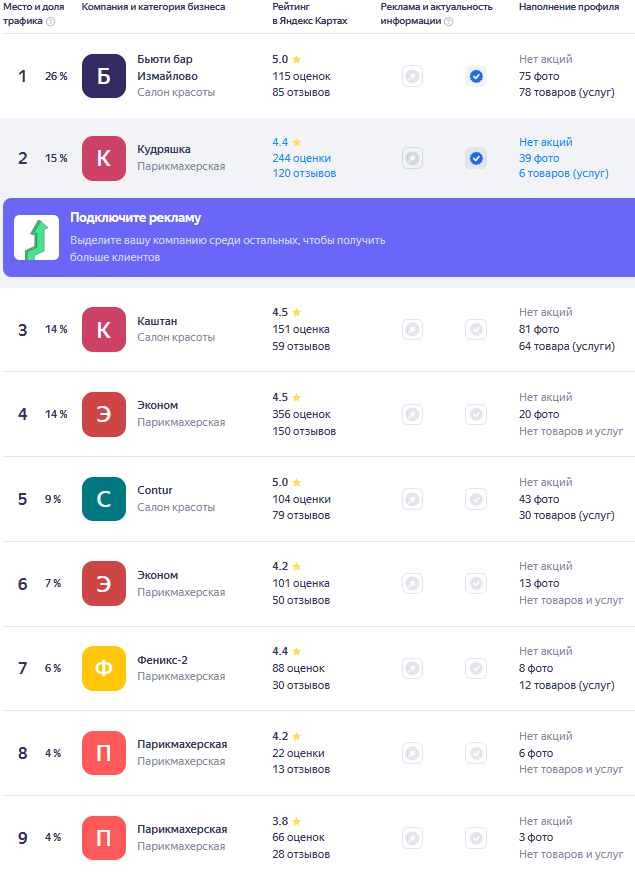The image size is (635, 875).
Task: Click '81 фото' in Каштан row
Action: tap(539, 329)
